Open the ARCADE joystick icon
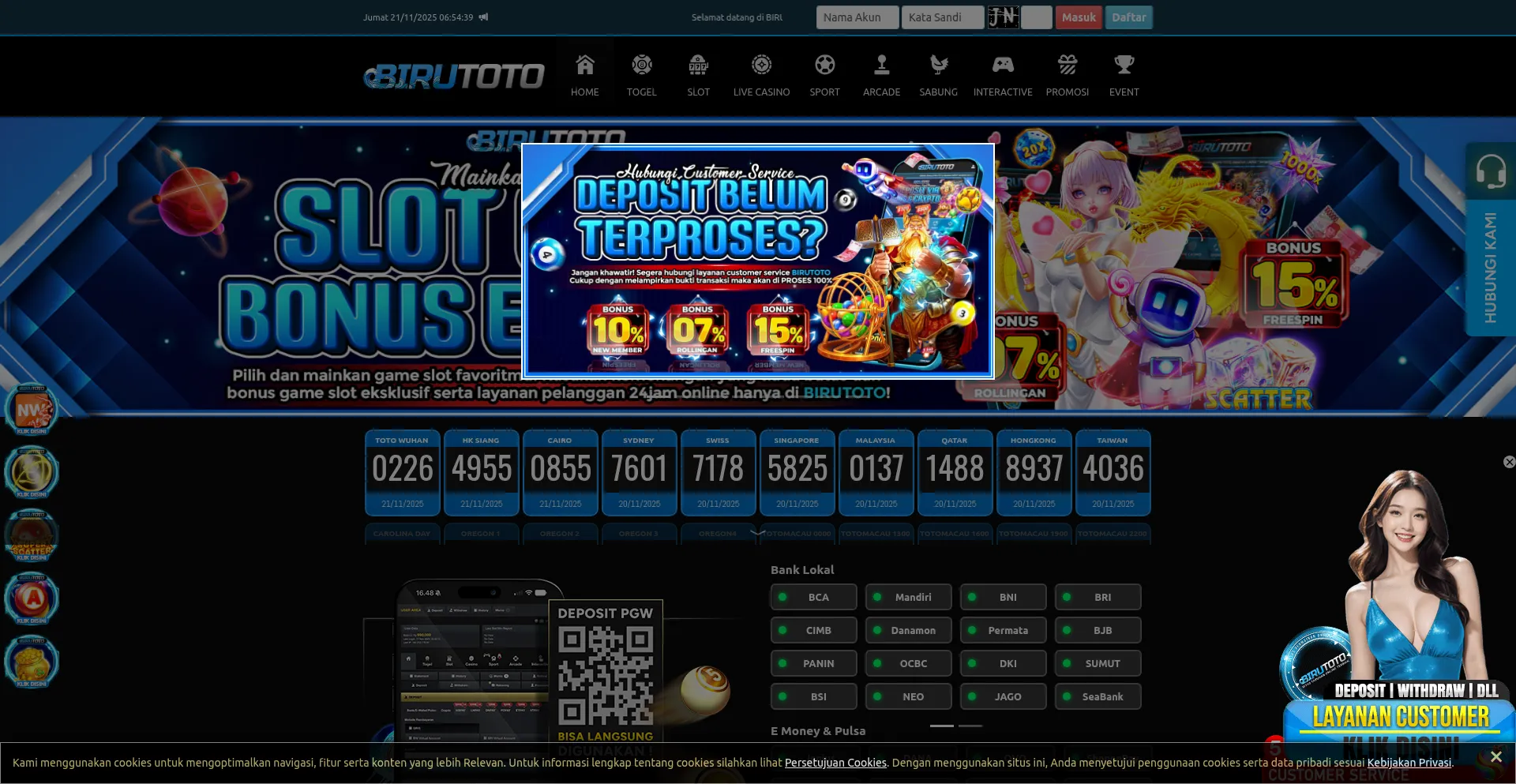This screenshot has height=784, width=1516. pyautogui.click(x=881, y=65)
